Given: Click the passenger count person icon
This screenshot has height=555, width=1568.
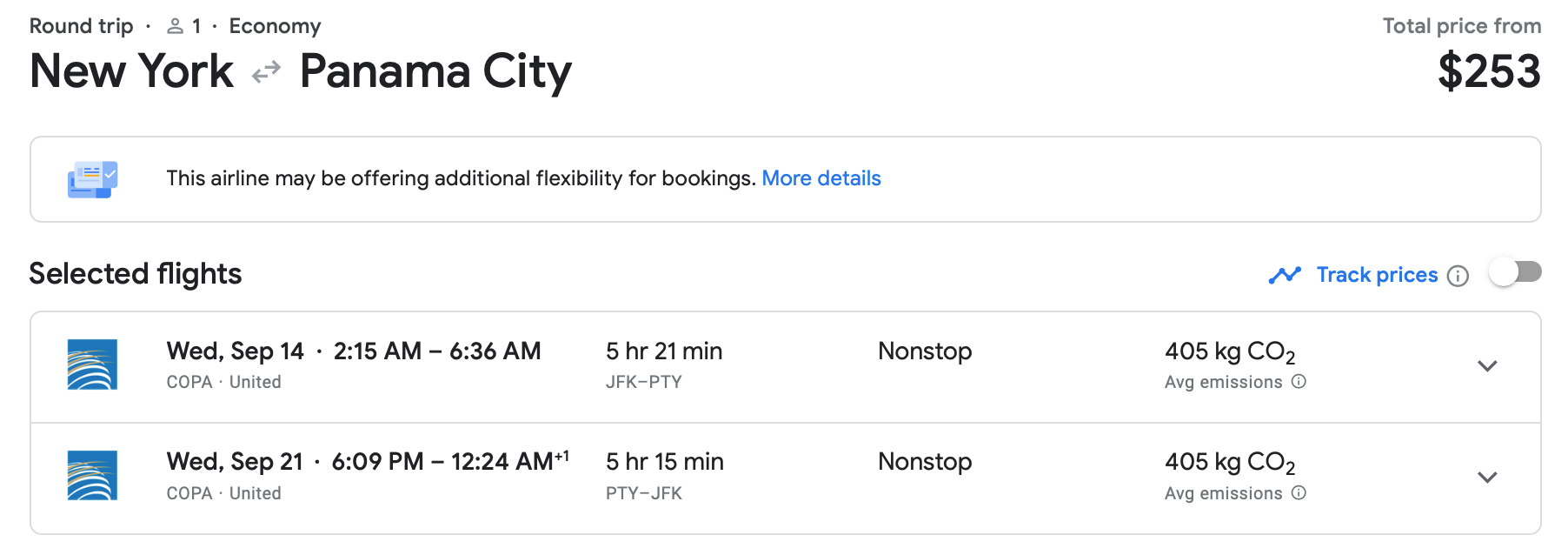Looking at the screenshot, I should click(x=176, y=26).
